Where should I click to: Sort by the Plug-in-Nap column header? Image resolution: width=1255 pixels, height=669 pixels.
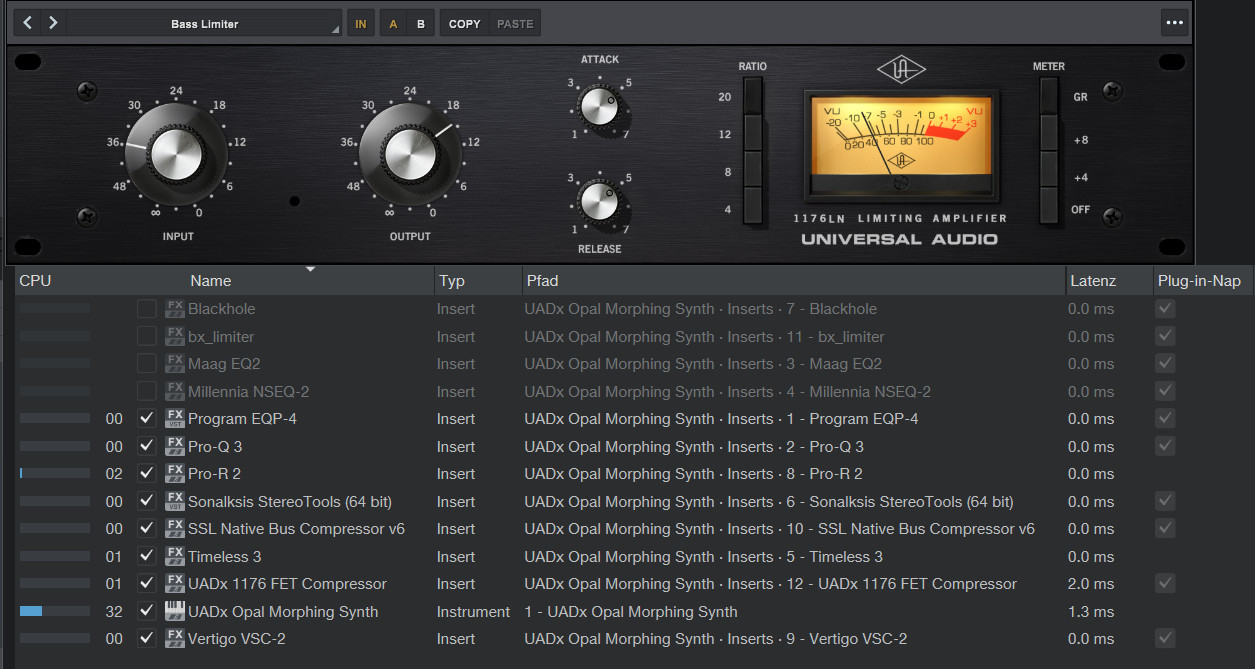point(1197,281)
